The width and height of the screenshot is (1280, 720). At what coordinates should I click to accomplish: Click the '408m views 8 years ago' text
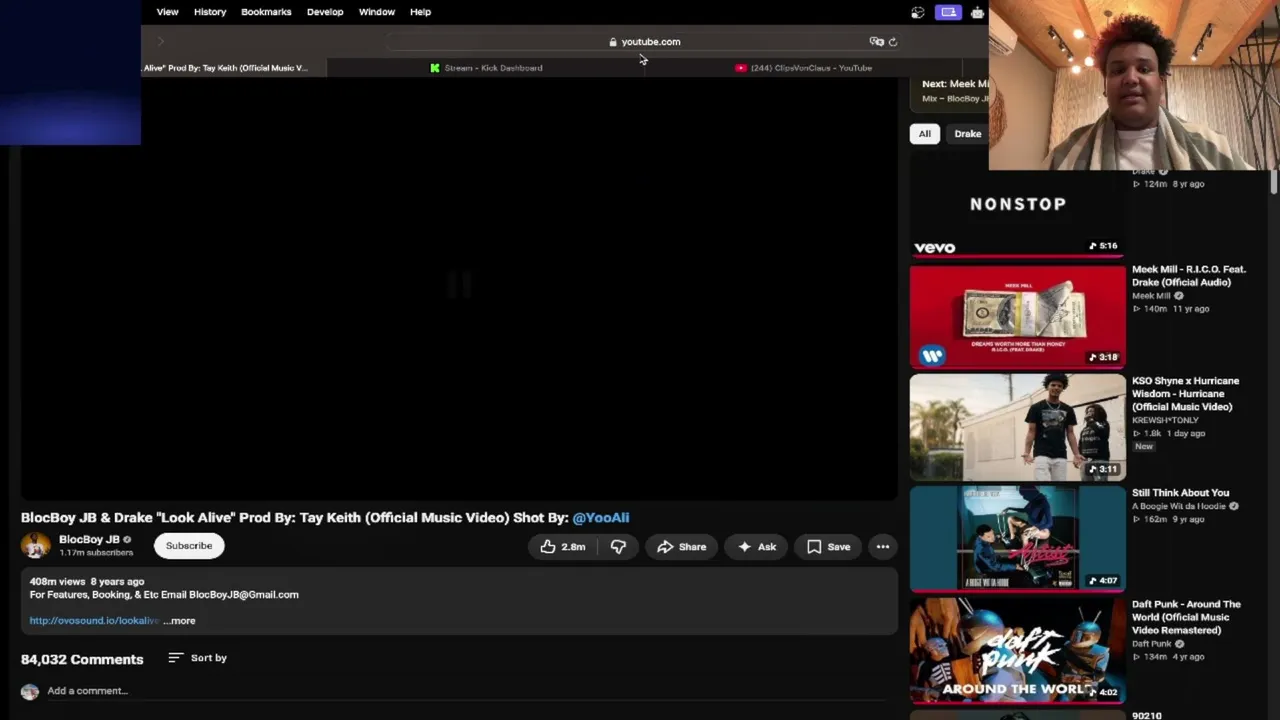(87, 582)
